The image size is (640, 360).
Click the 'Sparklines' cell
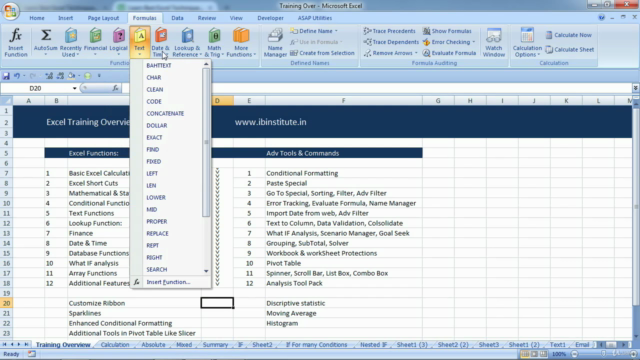[85, 313]
